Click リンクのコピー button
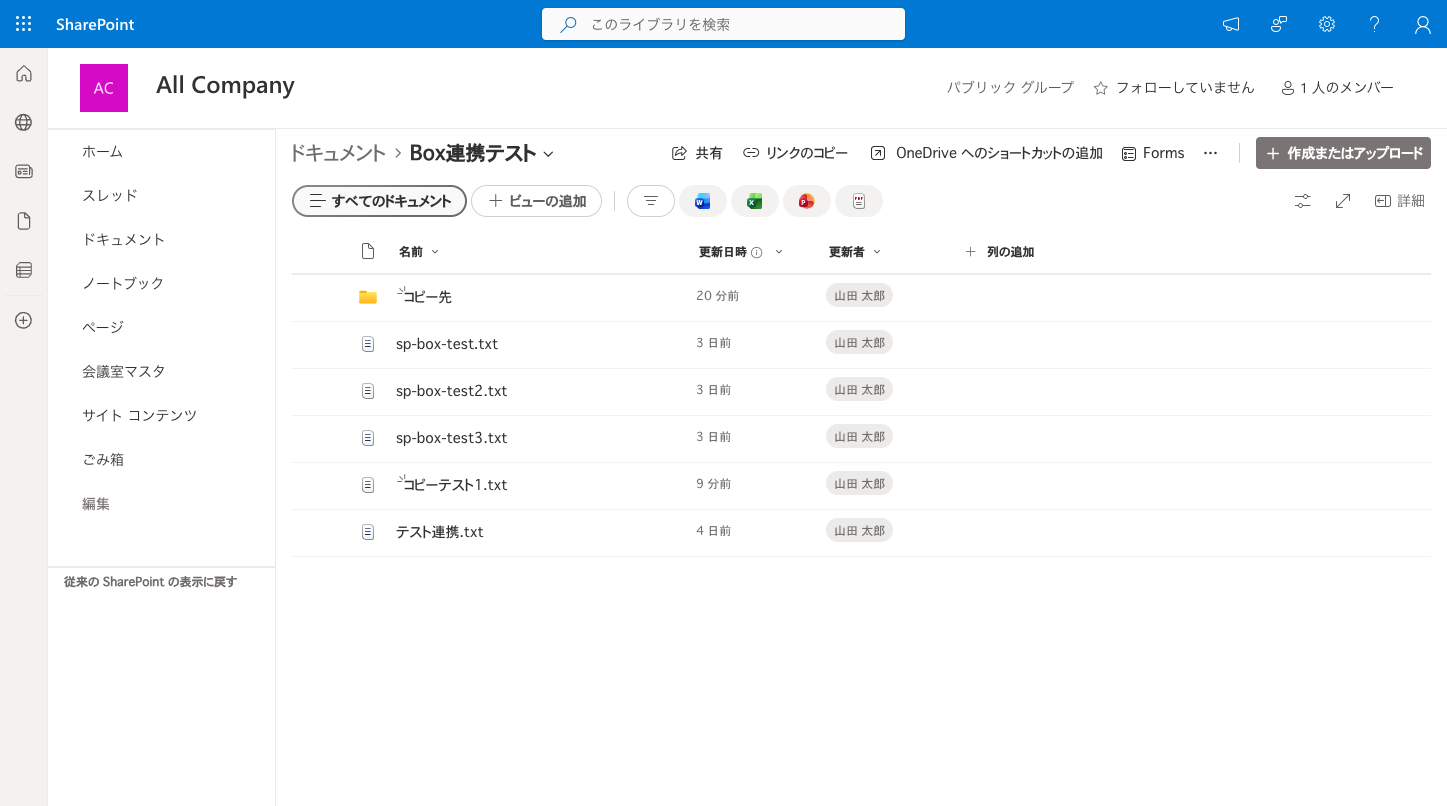Viewport: 1447px width, 806px height. 795,153
